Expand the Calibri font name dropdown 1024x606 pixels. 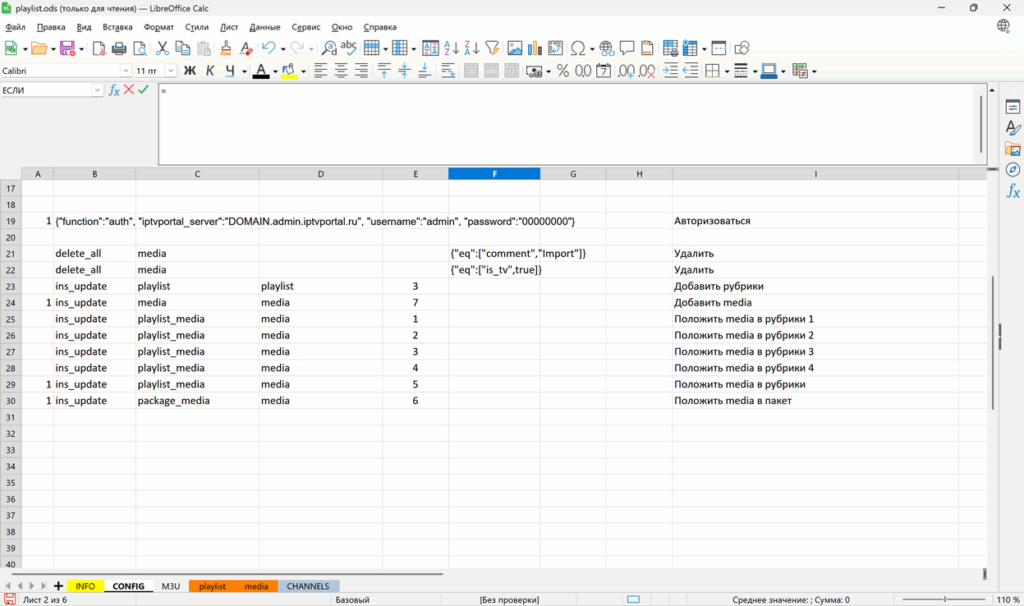click(126, 71)
